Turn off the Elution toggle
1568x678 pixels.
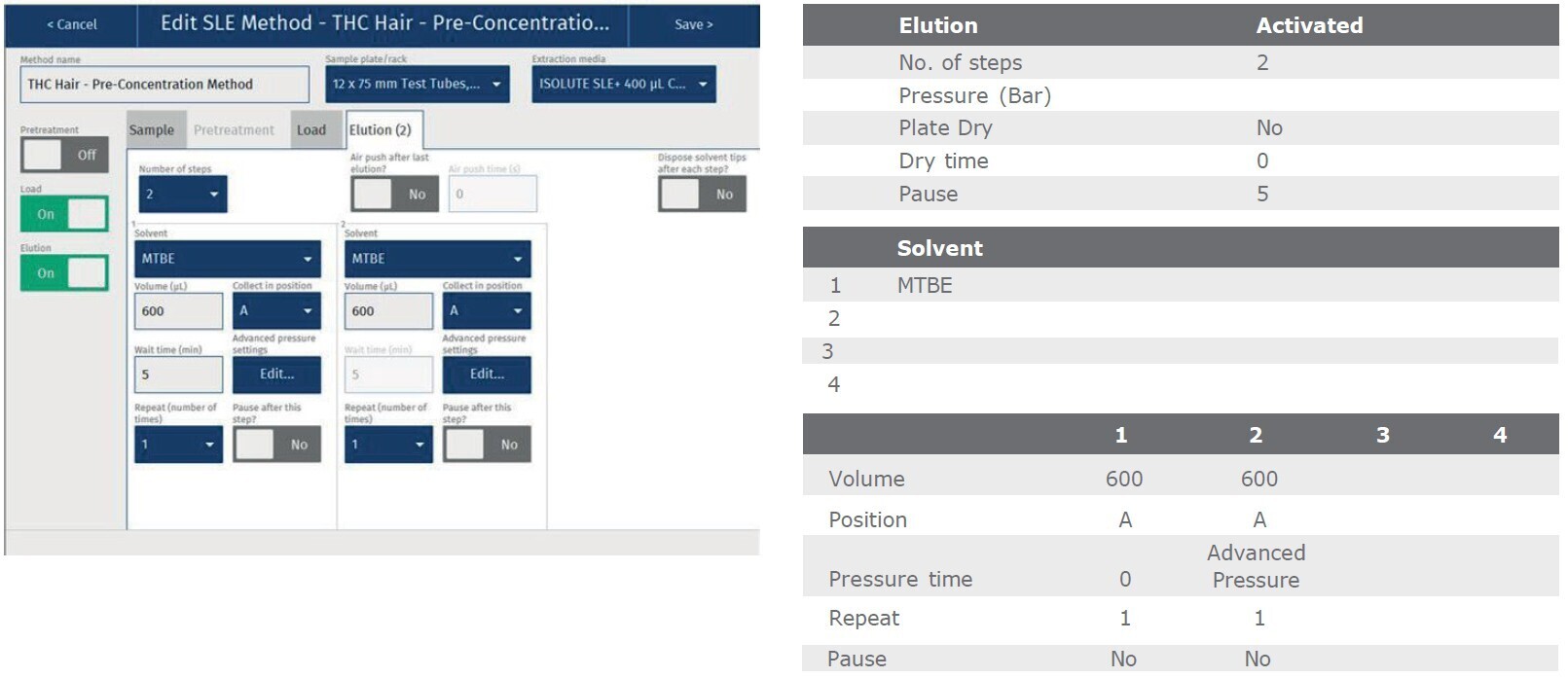pos(64,273)
